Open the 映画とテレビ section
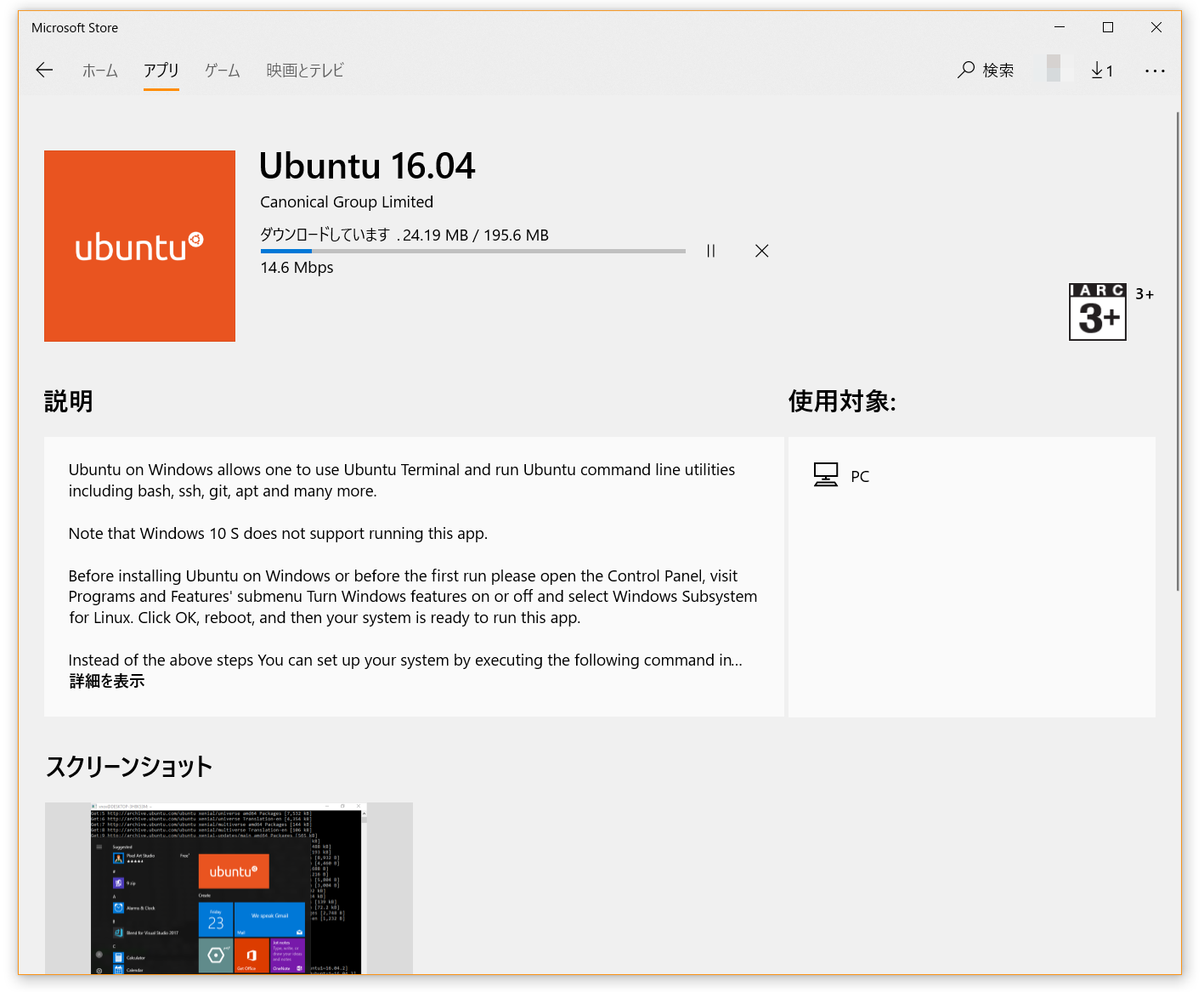This screenshot has height=992, width=1204. point(304,71)
